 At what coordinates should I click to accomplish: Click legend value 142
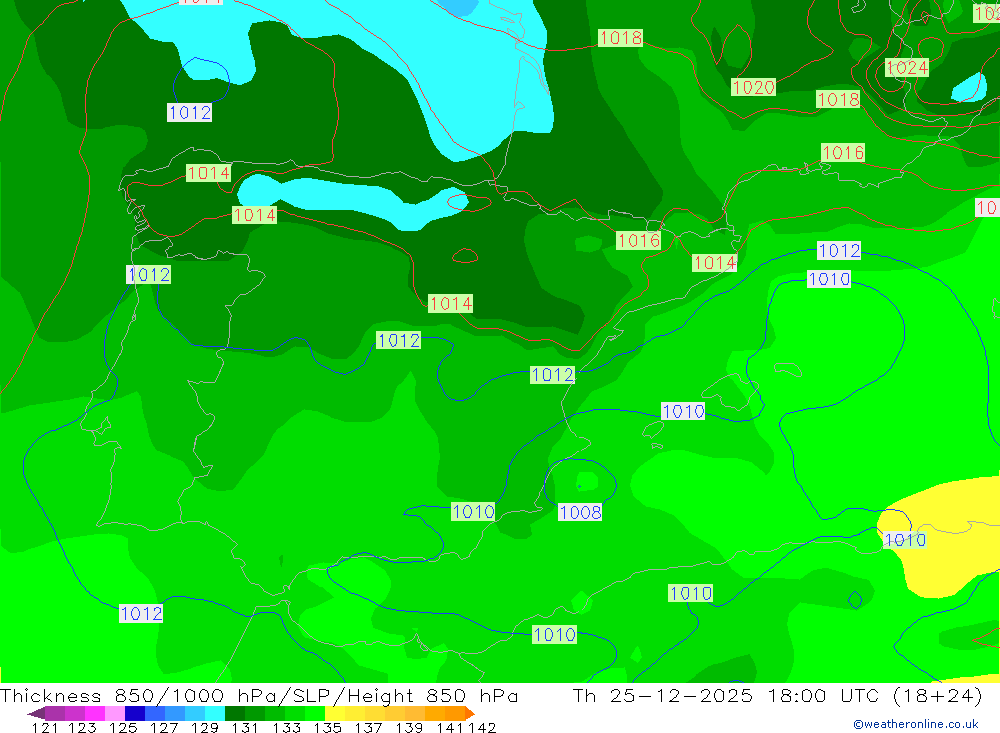[482, 727]
